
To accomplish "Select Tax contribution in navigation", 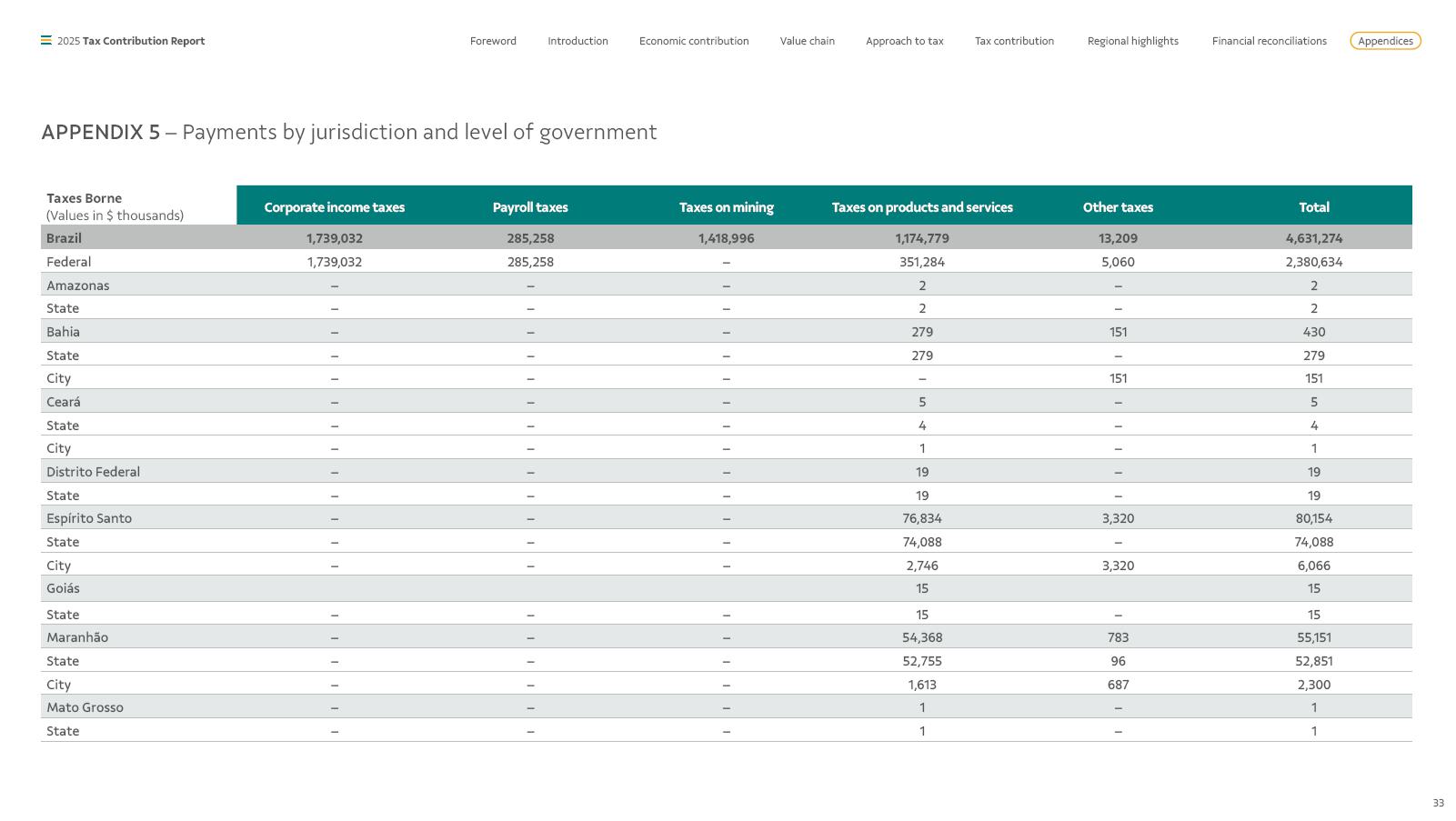I will 1014,41.
